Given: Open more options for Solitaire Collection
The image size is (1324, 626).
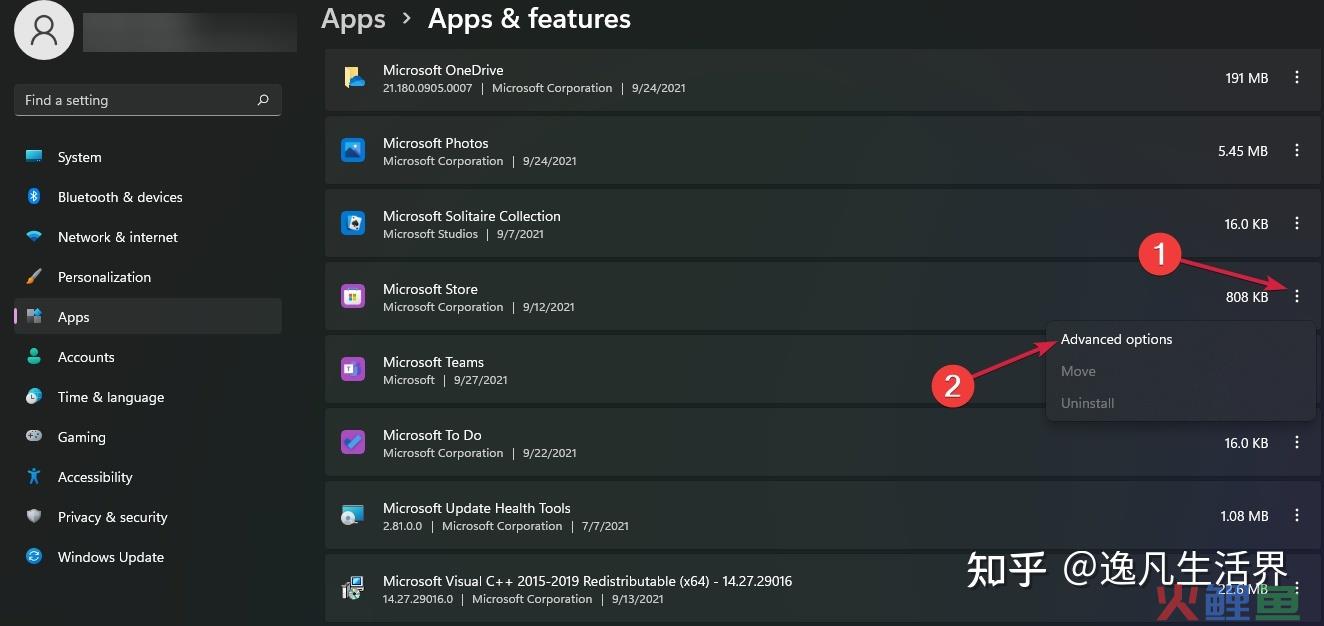Looking at the screenshot, I should (1297, 223).
